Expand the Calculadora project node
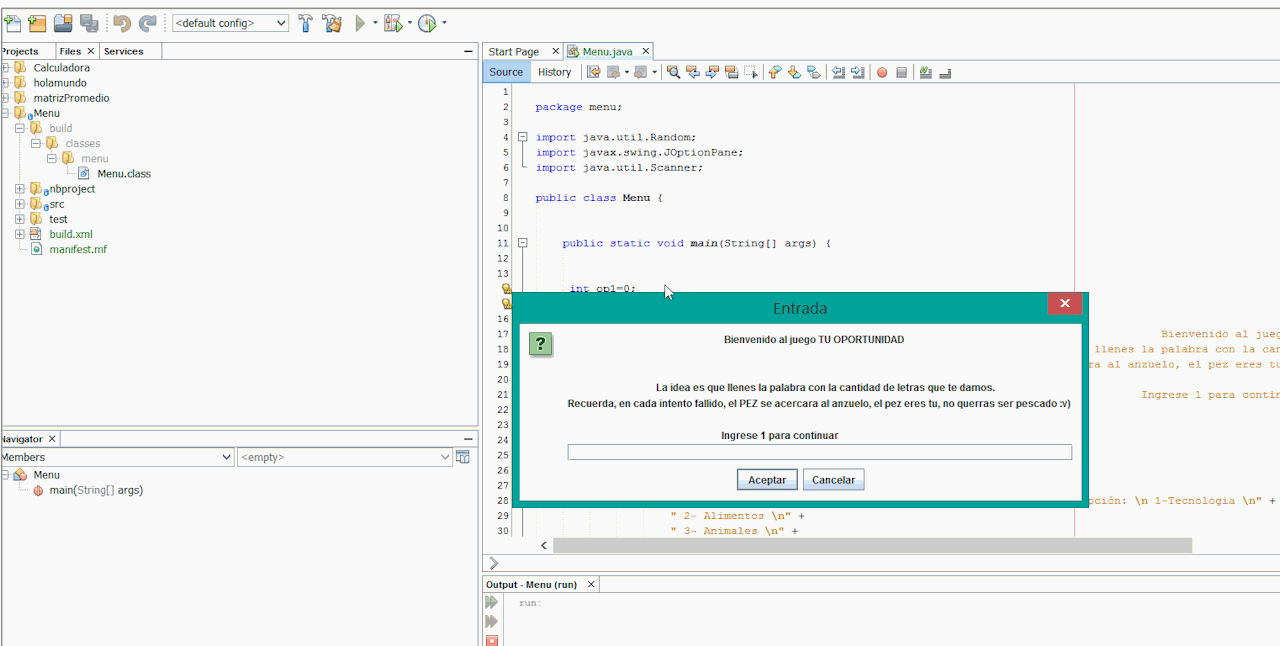This screenshot has width=1280, height=646. 5,68
